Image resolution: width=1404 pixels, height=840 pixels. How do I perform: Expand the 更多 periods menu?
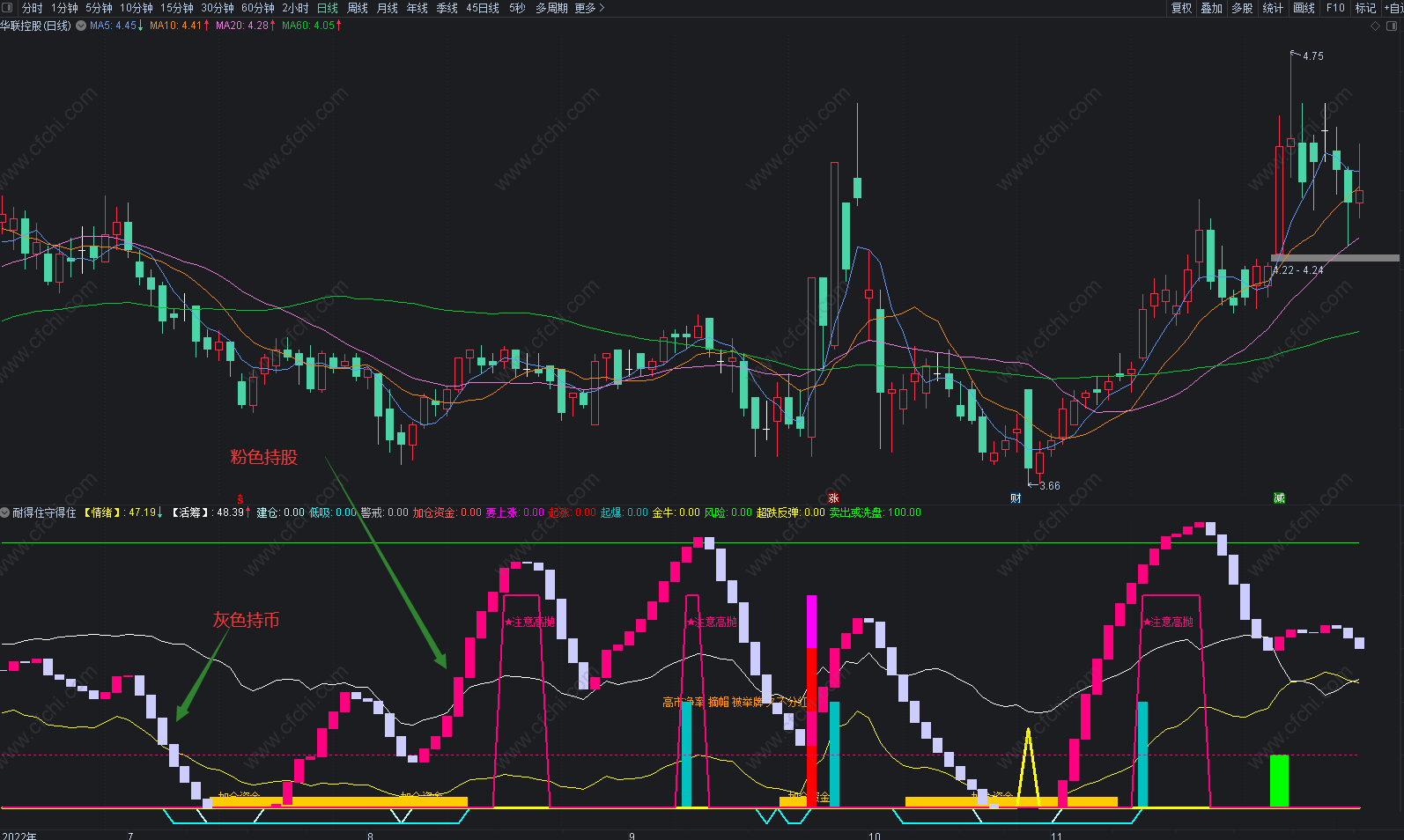click(x=590, y=8)
